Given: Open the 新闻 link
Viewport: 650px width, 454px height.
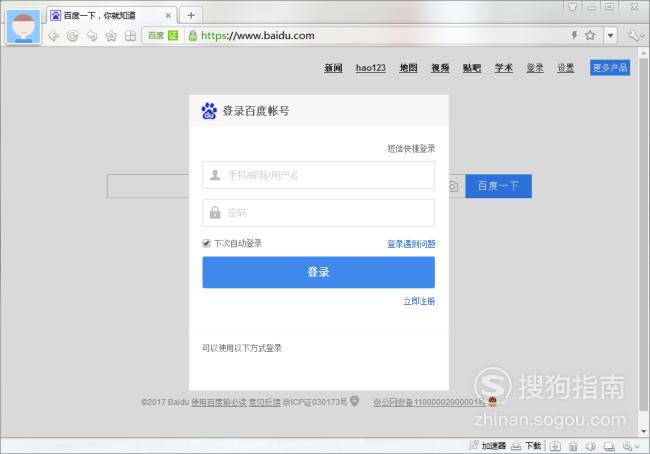Looking at the screenshot, I should pyautogui.click(x=333, y=68).
